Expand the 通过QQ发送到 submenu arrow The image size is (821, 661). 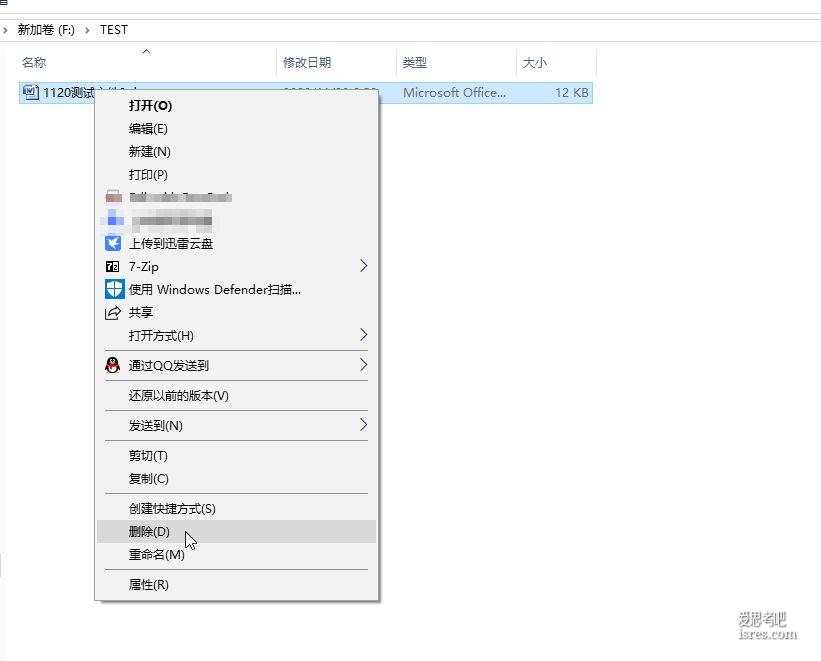pyautogui.click(x=364, y=365)
